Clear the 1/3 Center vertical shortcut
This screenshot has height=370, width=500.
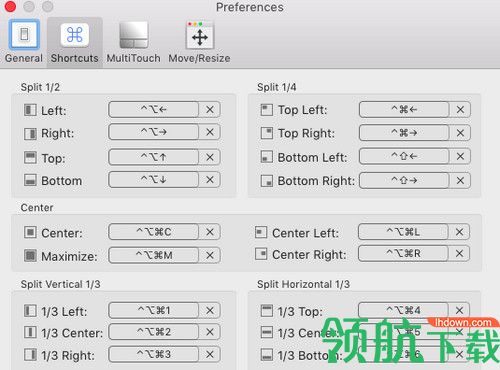point(210,332)
